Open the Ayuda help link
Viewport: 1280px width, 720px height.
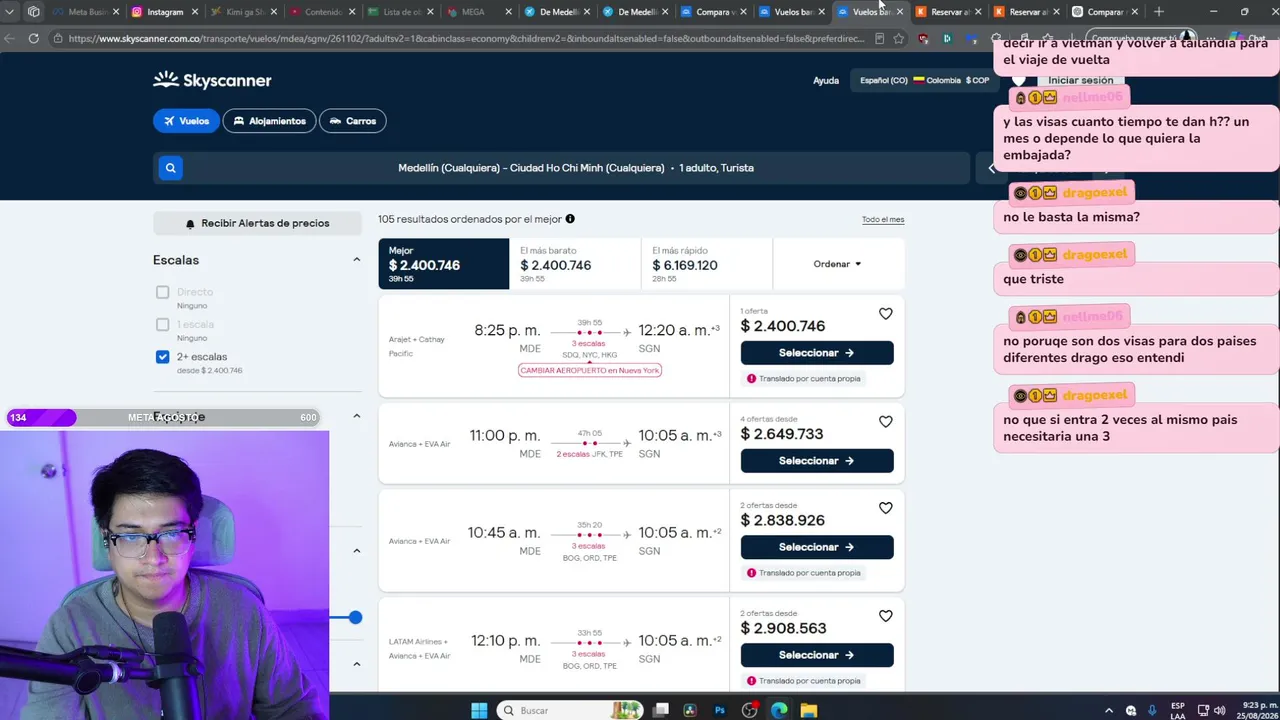tap(826, 81)
